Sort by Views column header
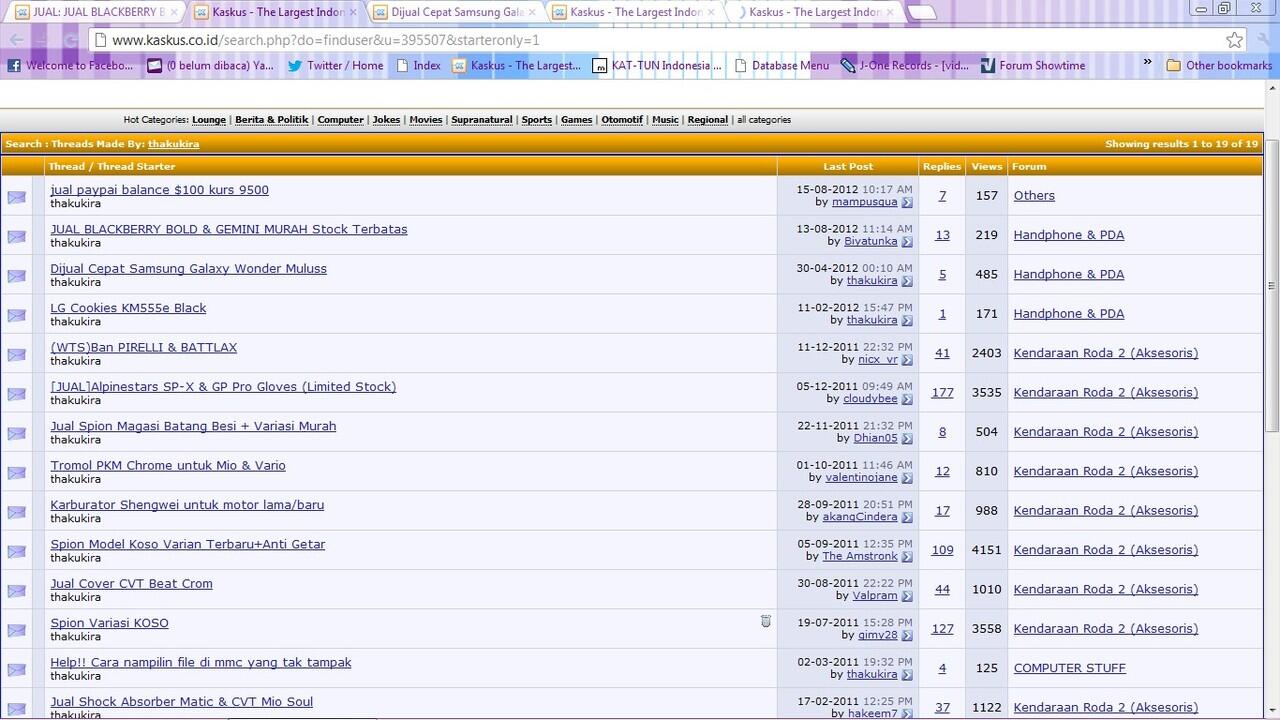Screen dimensions: 1280x720 (x=987, y=167)
